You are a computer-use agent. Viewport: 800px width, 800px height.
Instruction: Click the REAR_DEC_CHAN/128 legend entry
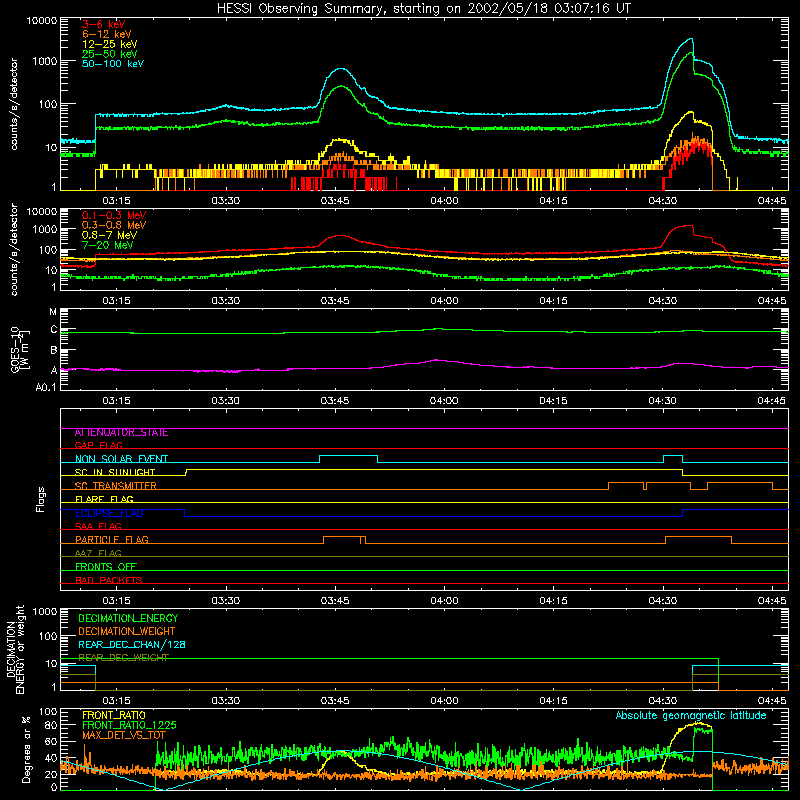pyautogui.click(x=132, y=645)
